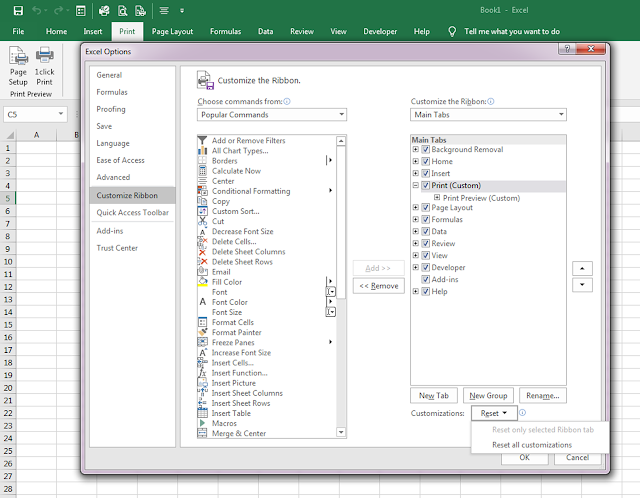Select the Cut scissors icon
The height and width of the screenshot is (498, 640).
[202, 221]
